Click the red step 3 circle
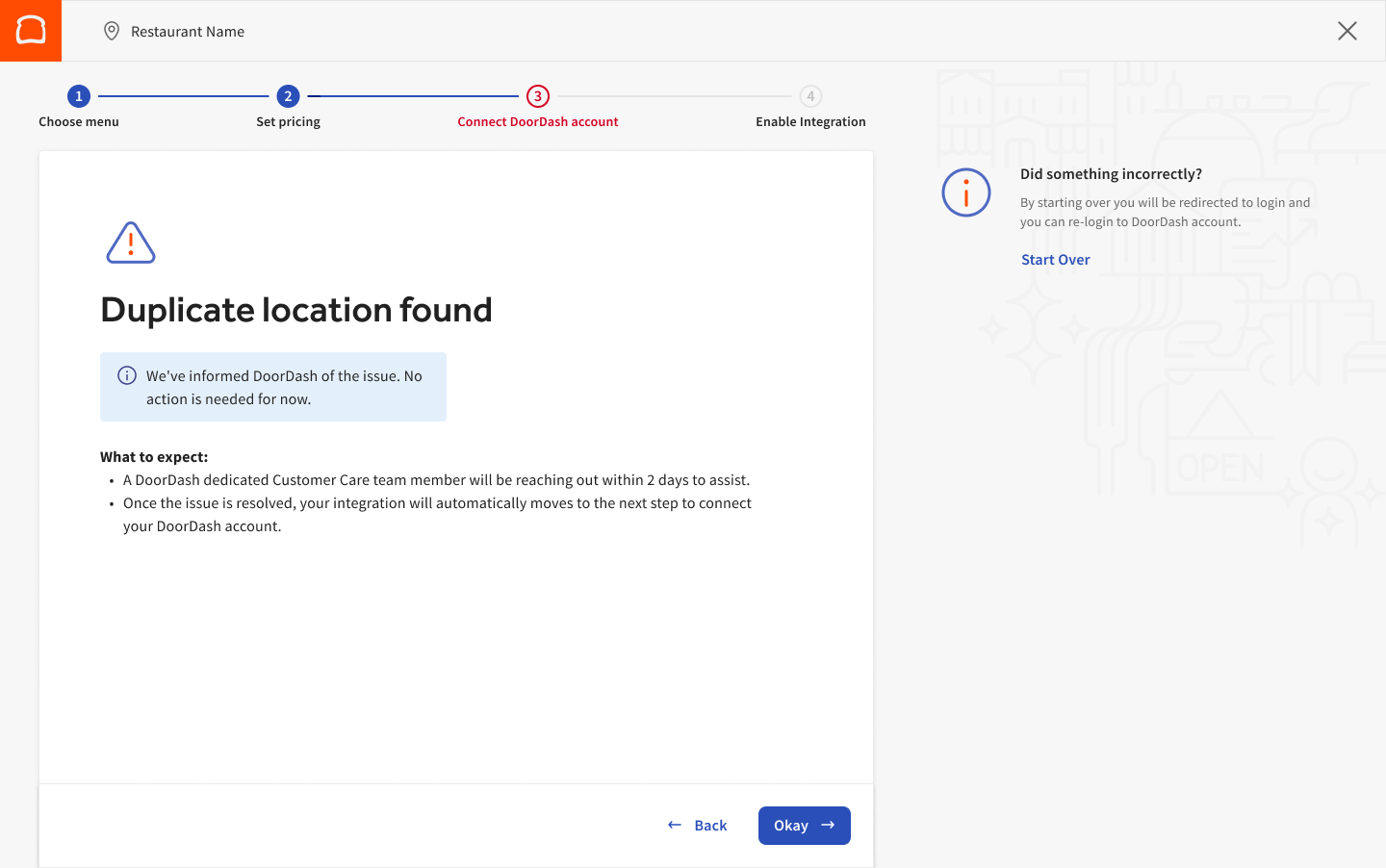The height and width of the screenshot is (868, 1386). coord(538,96)
